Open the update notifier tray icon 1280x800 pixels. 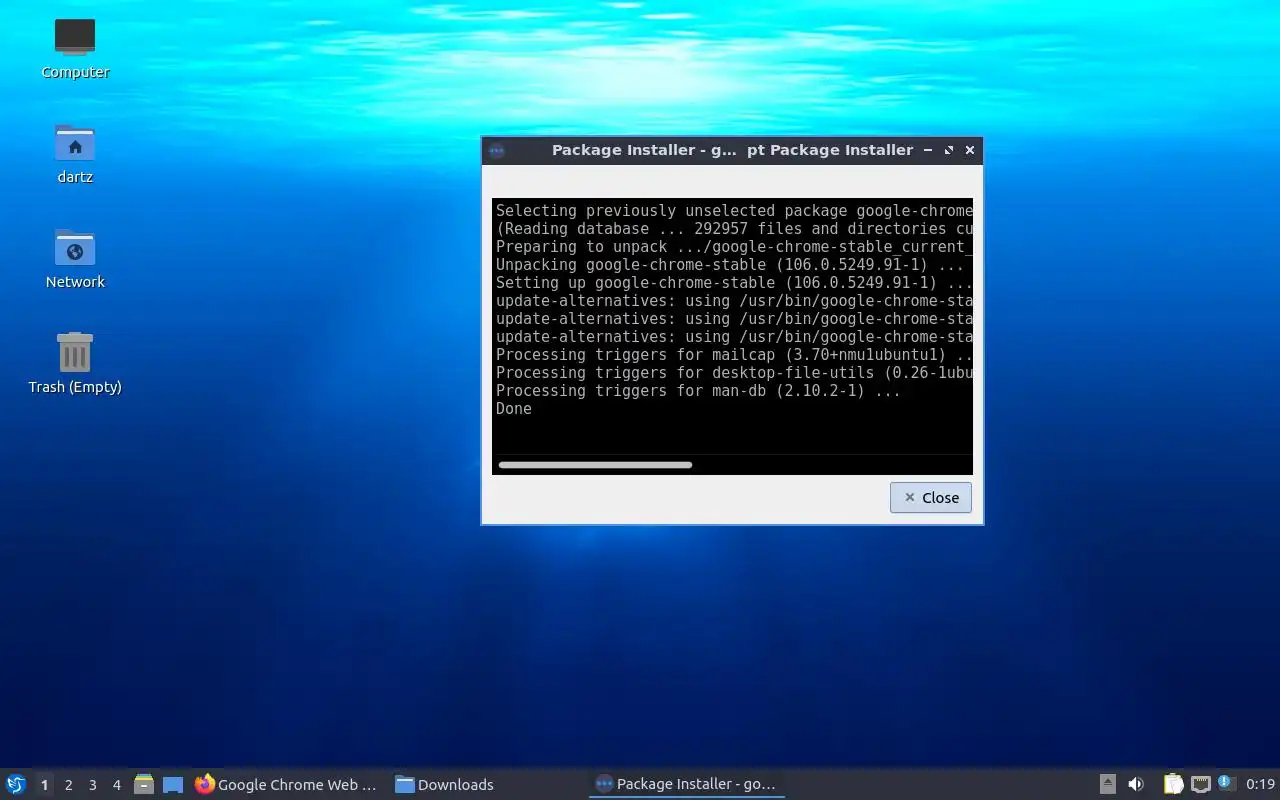pyautogui.click(x=1227, y=784)
